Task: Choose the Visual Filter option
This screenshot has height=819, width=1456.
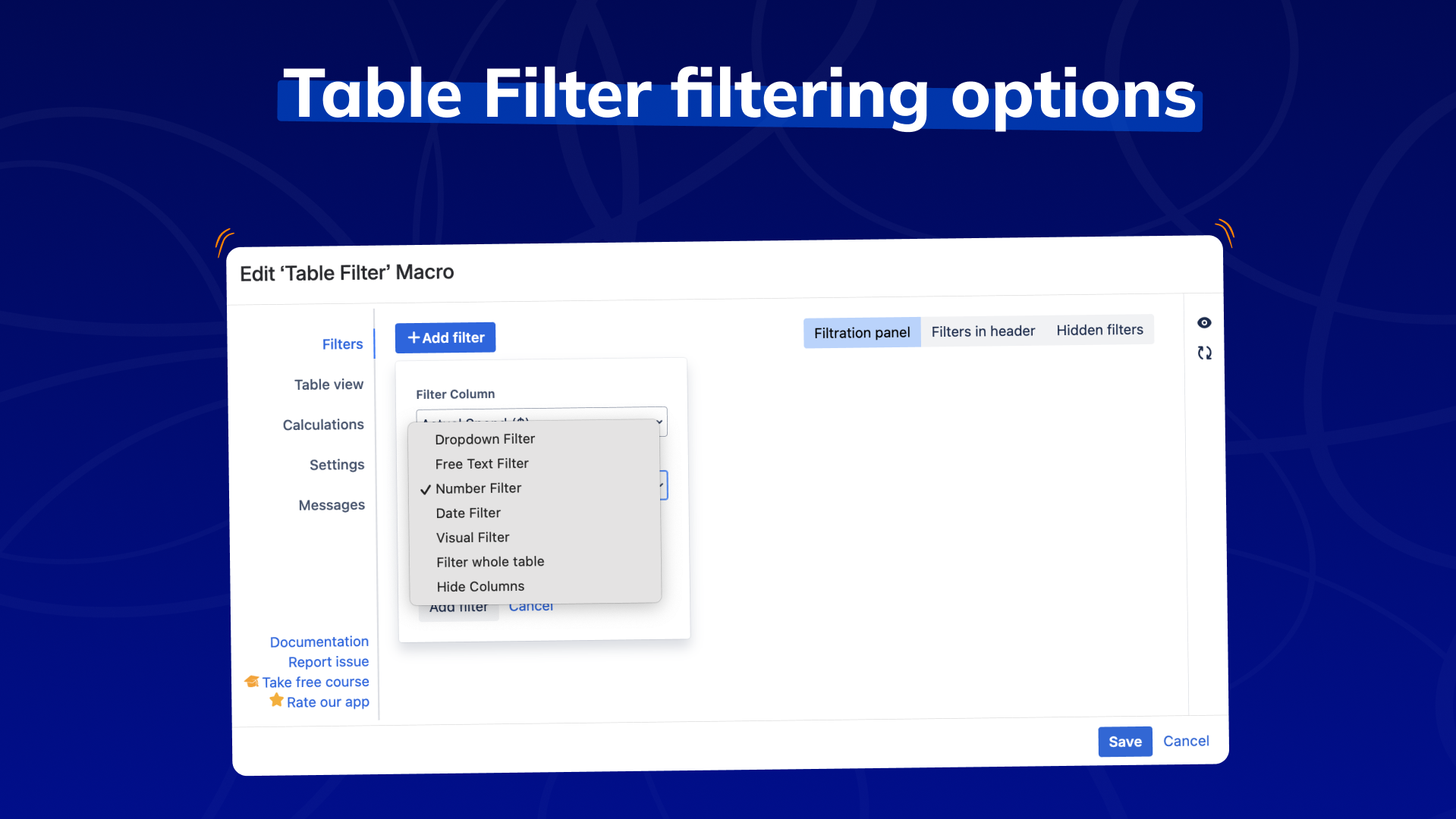Action: coord(473,538)
